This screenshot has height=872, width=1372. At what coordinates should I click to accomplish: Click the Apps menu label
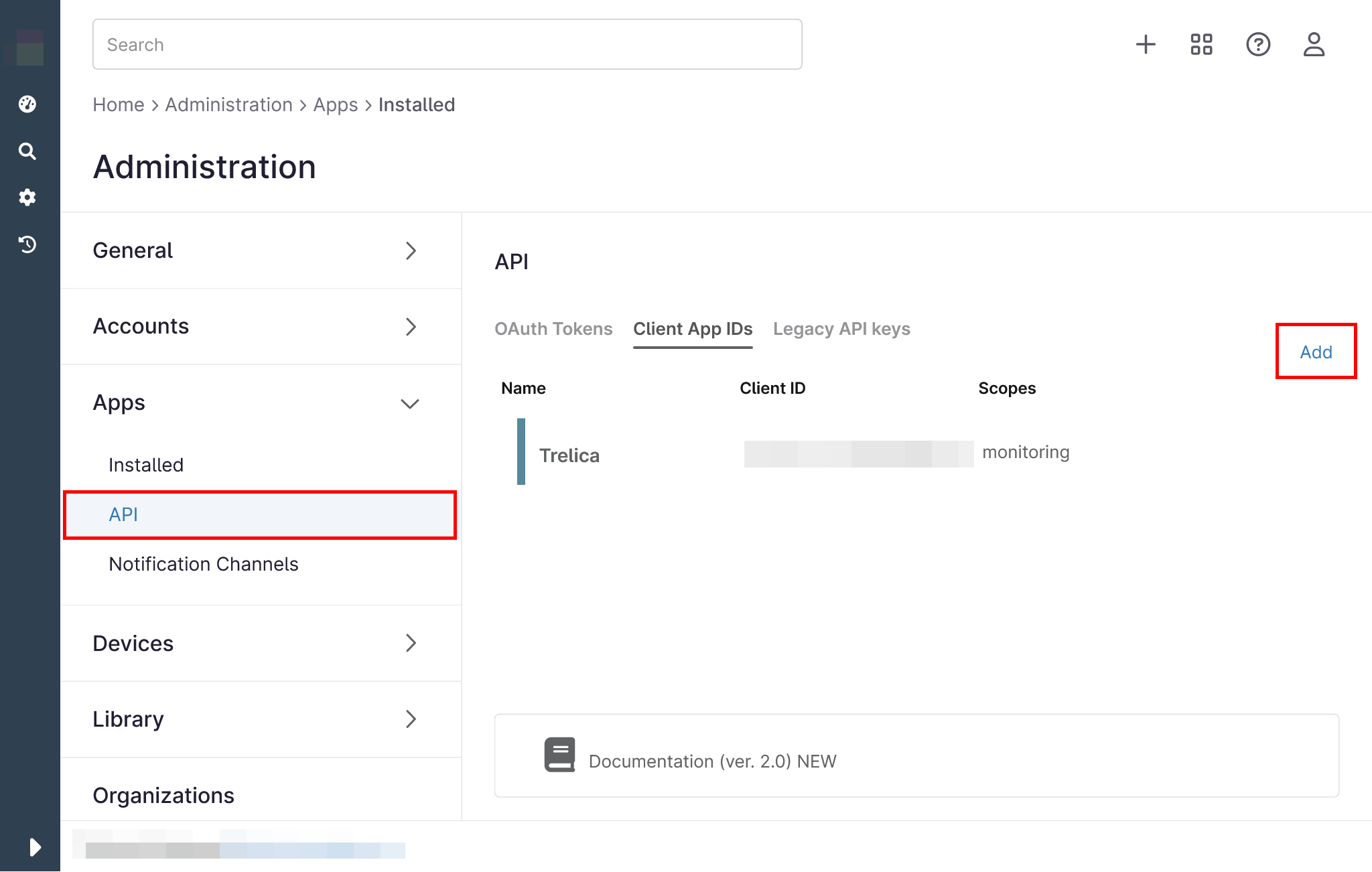click(x=119, y=403)
